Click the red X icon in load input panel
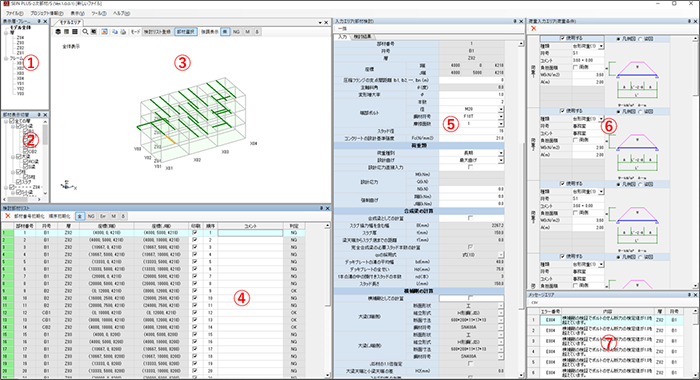Viewport: 700px width, 380px height. pyautogui.click(x=533, y=29)
